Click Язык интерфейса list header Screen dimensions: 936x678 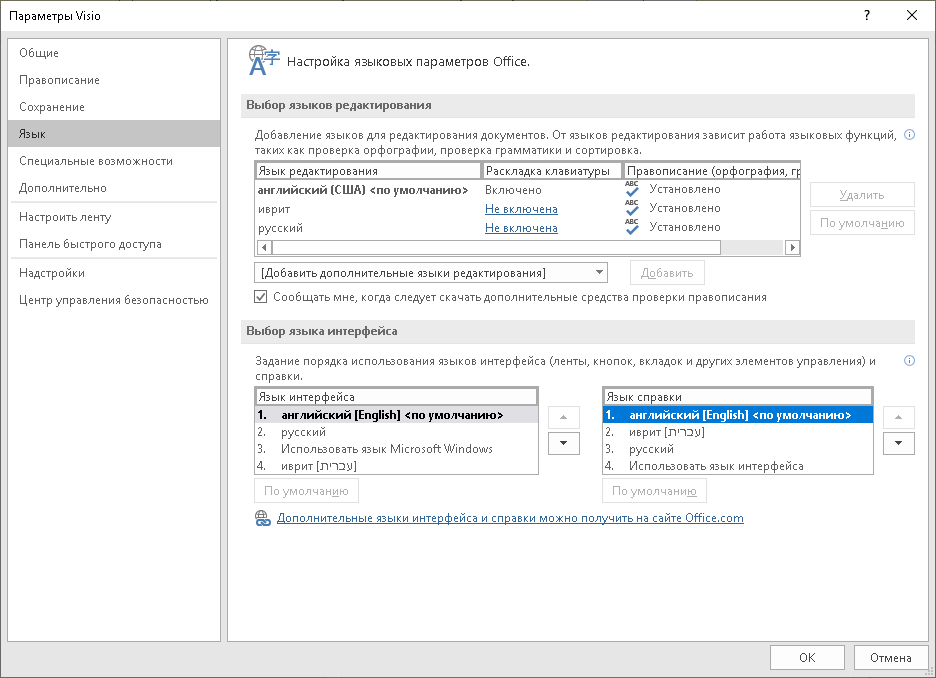(396, 397)
